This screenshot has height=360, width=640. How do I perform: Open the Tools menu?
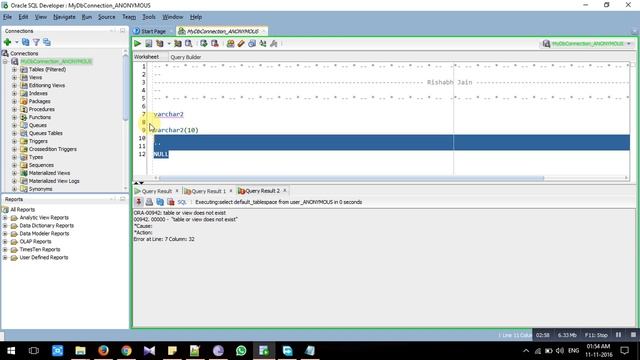tap(149, 17)
